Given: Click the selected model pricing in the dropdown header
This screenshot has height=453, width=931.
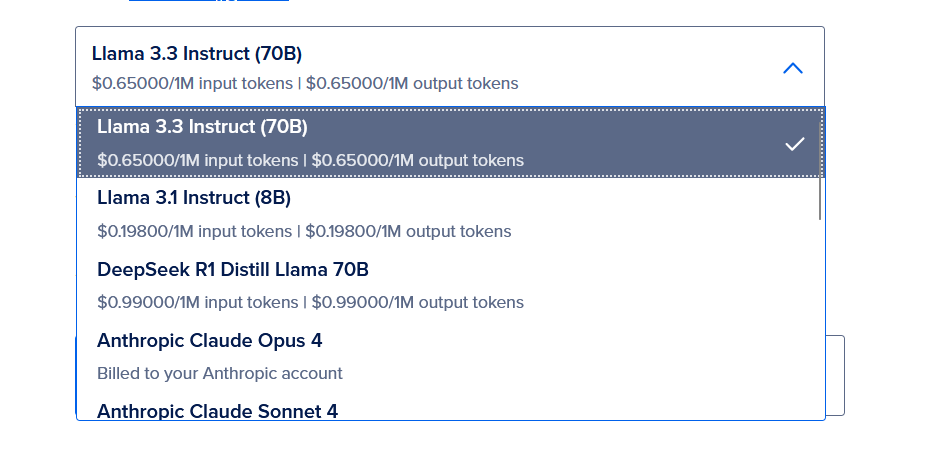Looking at the screenshot, I should click(x=305, y=83).
